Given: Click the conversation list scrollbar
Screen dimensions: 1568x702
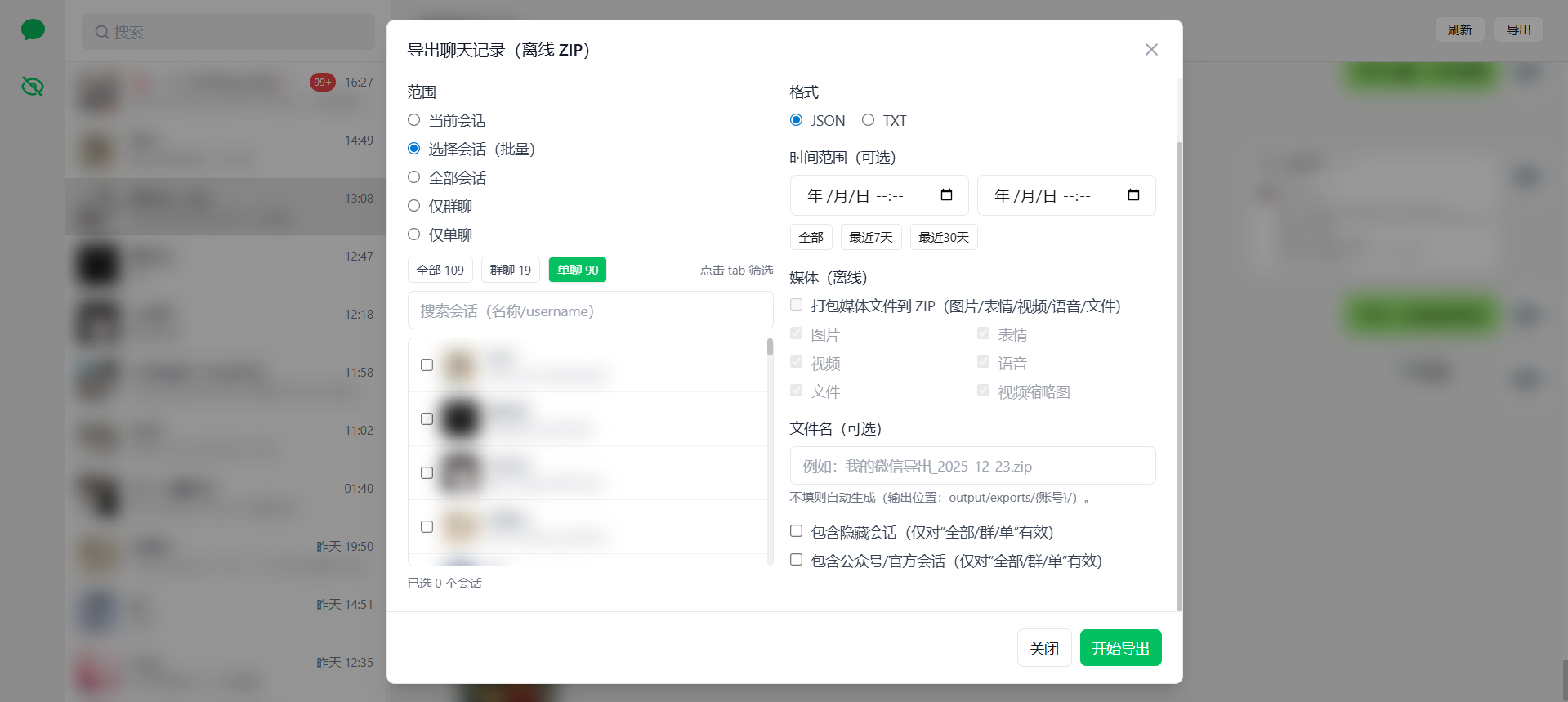Looking at the screenshot, I should pyautogui.click(x=770, y=348).
